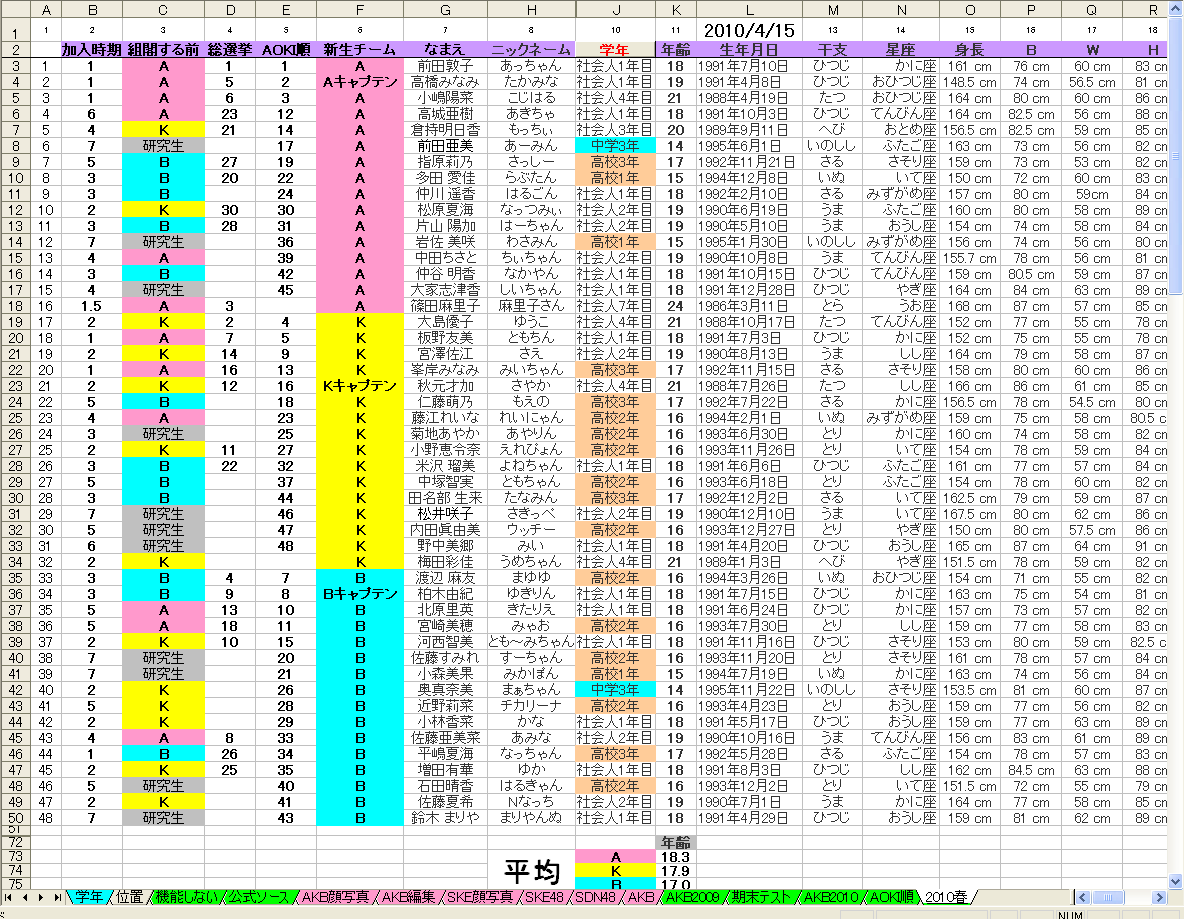Select row 23 header
The image size is (1184, 919).
coord(15,386)
